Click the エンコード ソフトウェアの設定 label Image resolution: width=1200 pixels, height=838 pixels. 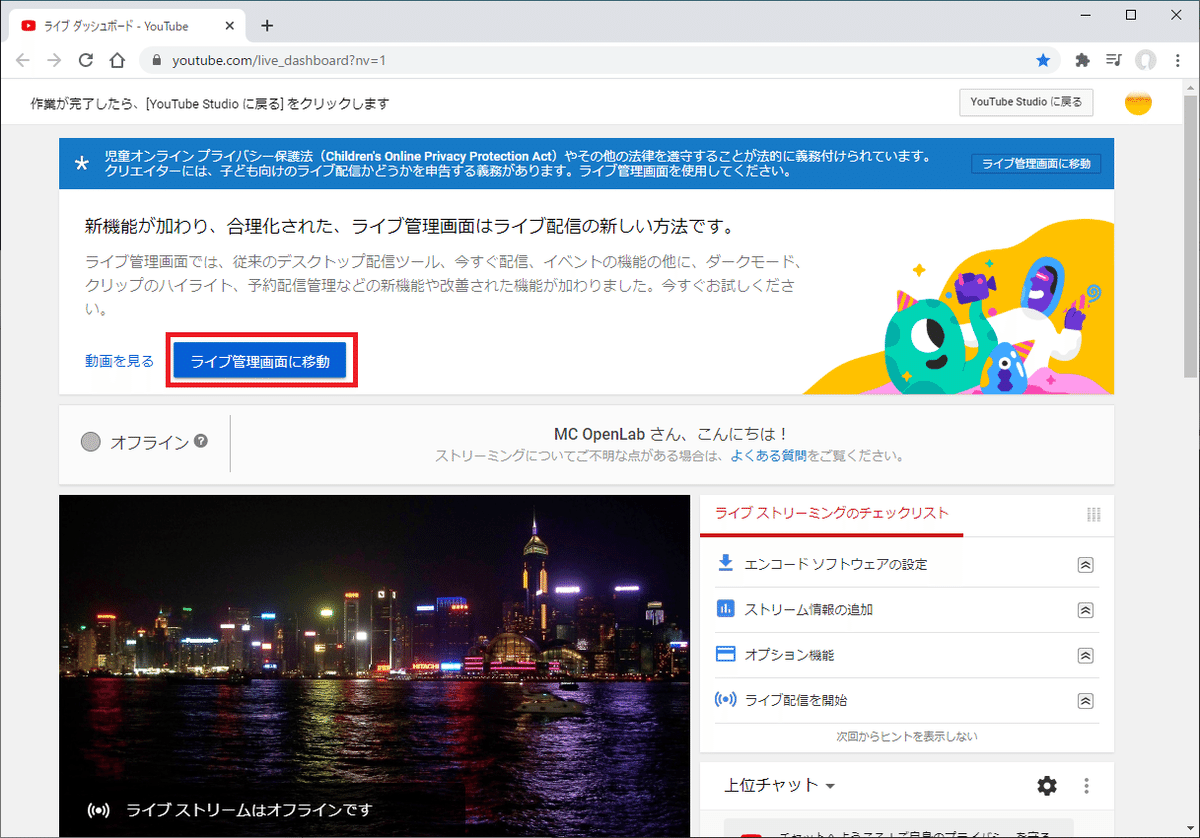click(836, 564)
